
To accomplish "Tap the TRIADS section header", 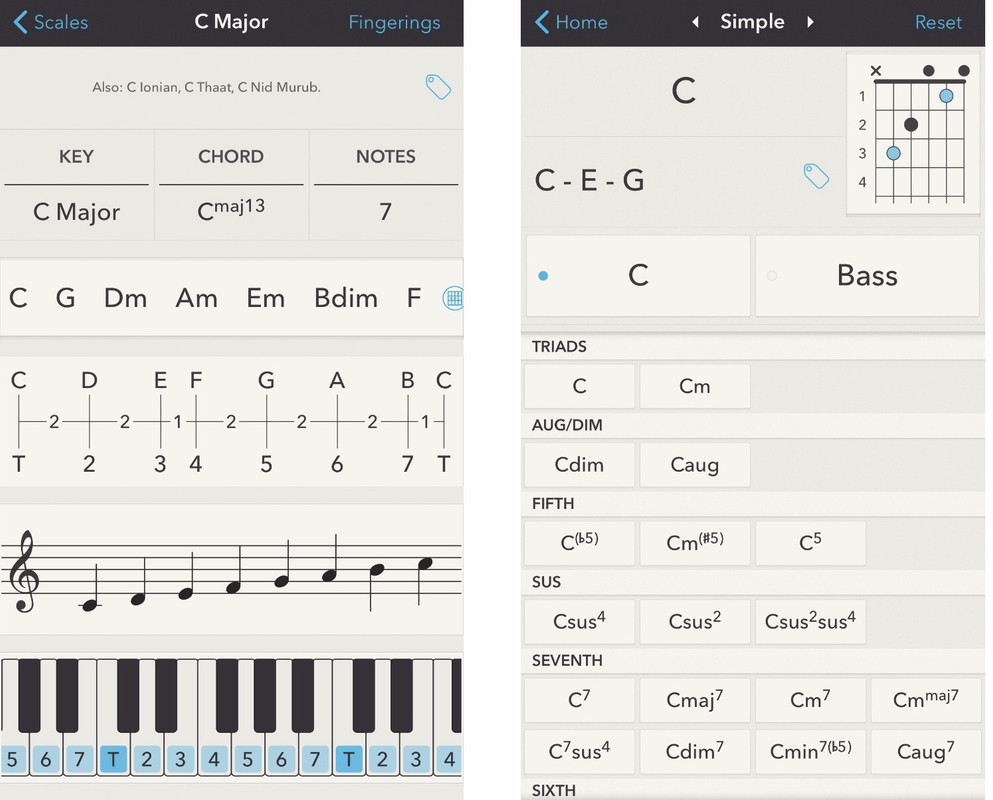I will tap(559, 346).
